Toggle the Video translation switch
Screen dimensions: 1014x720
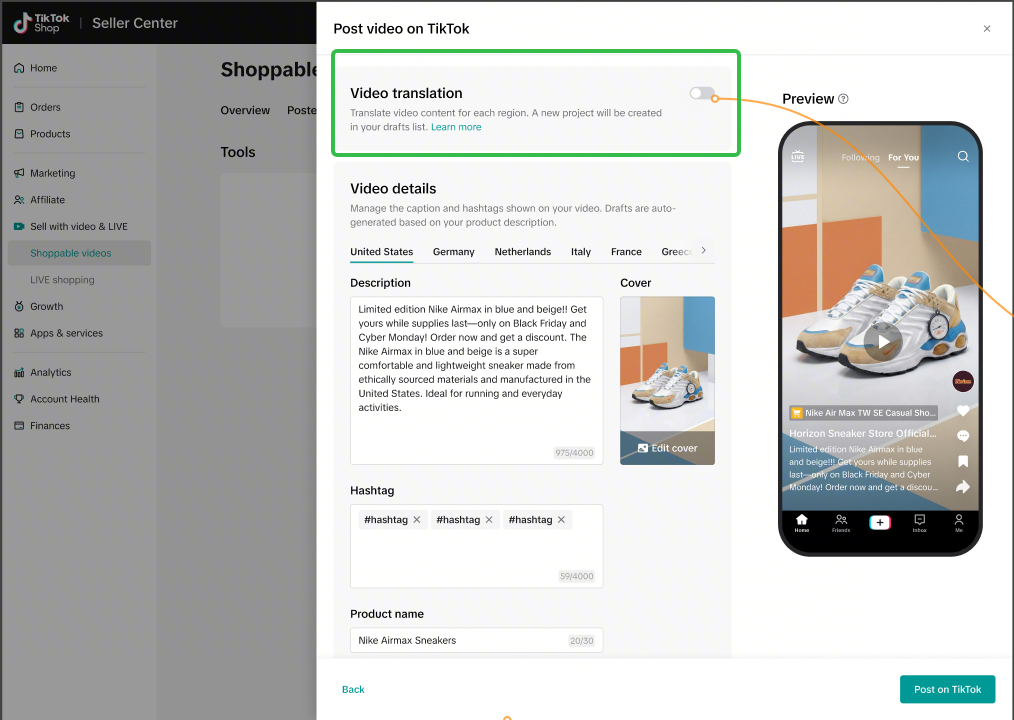(702, 94)
